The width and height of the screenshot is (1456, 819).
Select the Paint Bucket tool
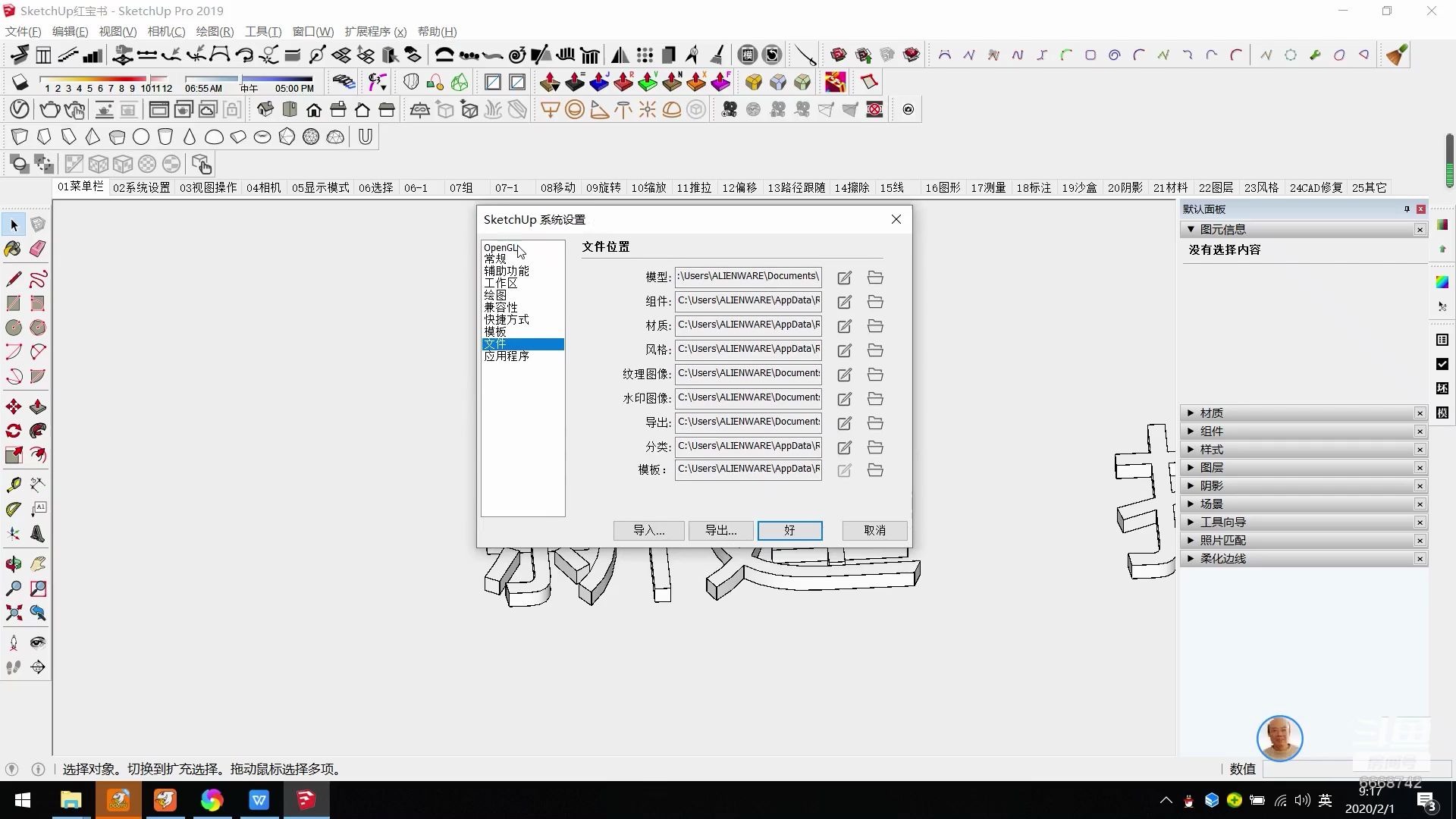14,249
